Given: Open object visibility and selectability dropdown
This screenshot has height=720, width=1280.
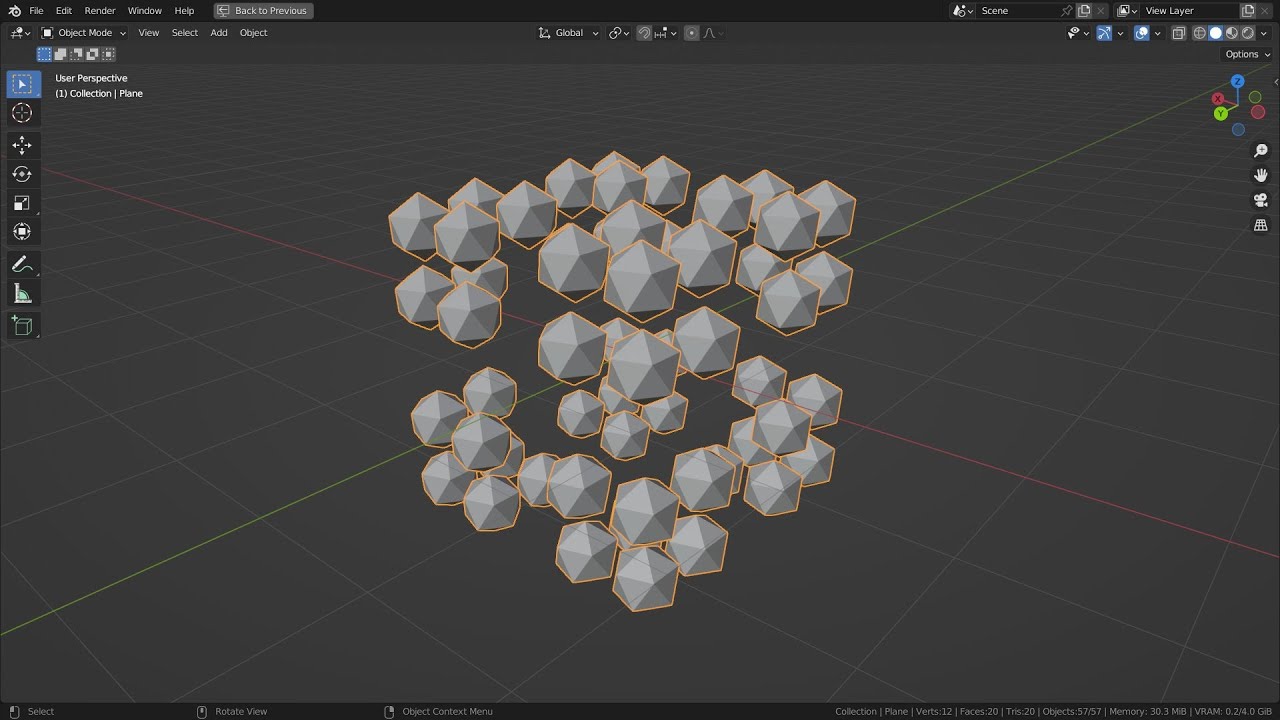Looking at the screenshot, I should pos(1078,33).
